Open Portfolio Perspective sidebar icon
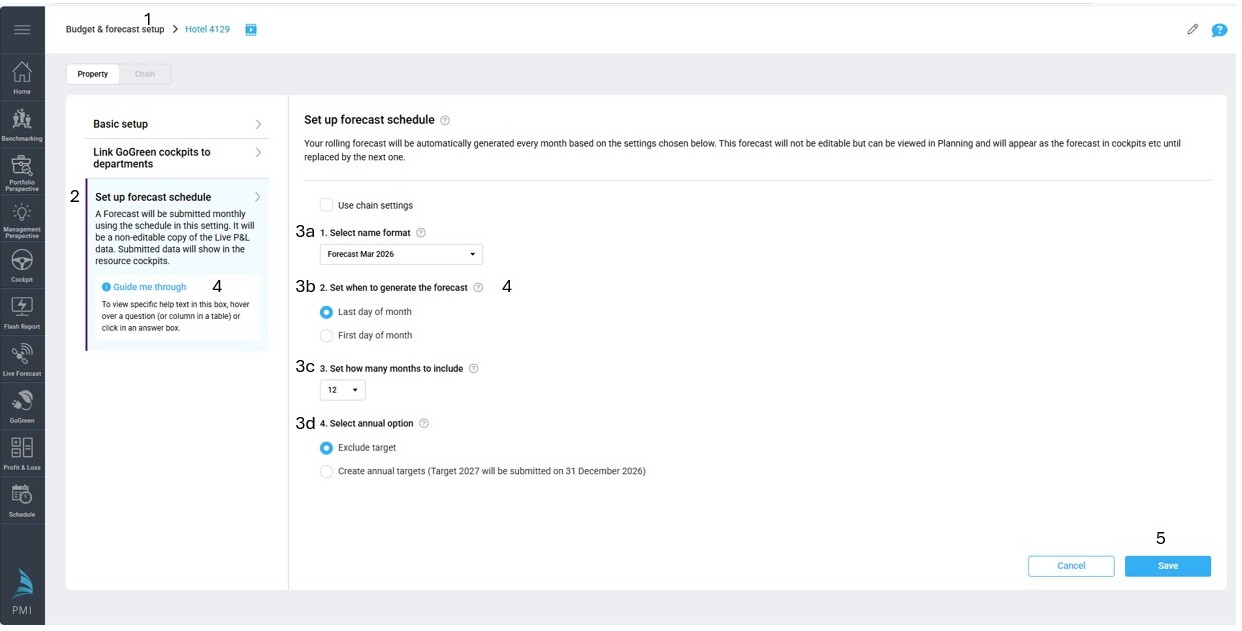Viewport: 1242px width, 631px height. (x=22, y=171)
